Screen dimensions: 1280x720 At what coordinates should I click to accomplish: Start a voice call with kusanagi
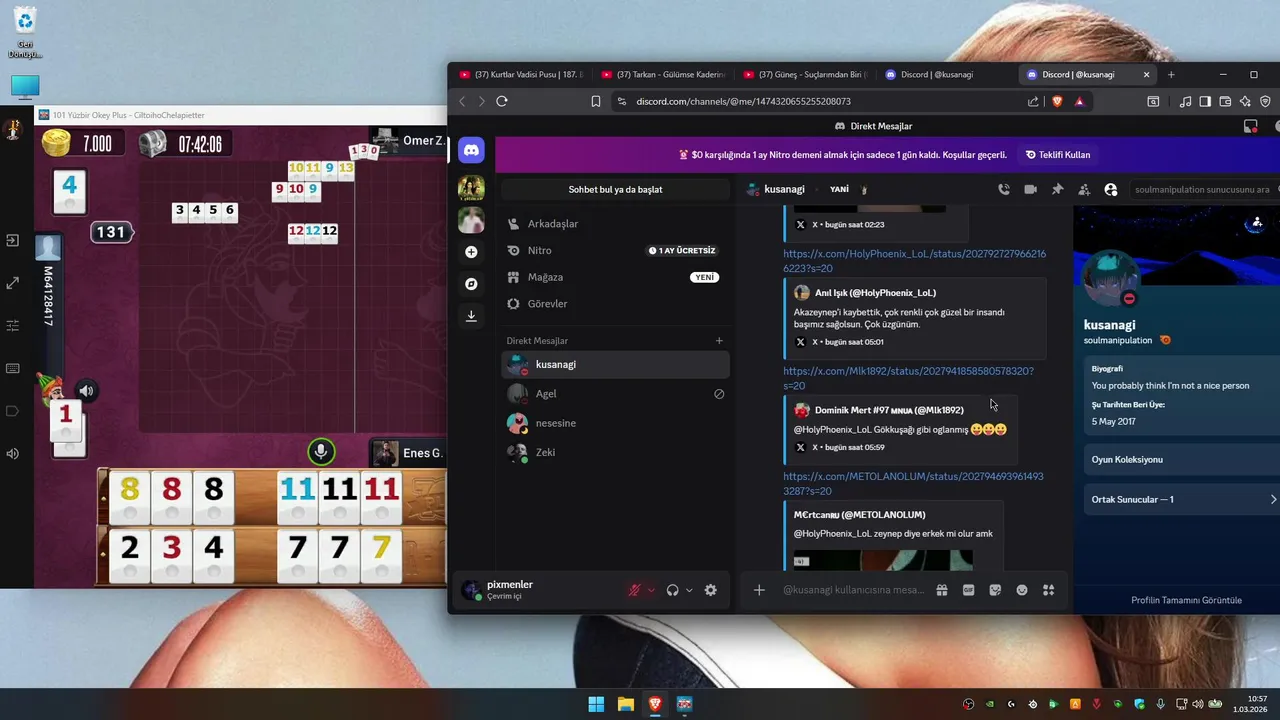coord(1004,189)
